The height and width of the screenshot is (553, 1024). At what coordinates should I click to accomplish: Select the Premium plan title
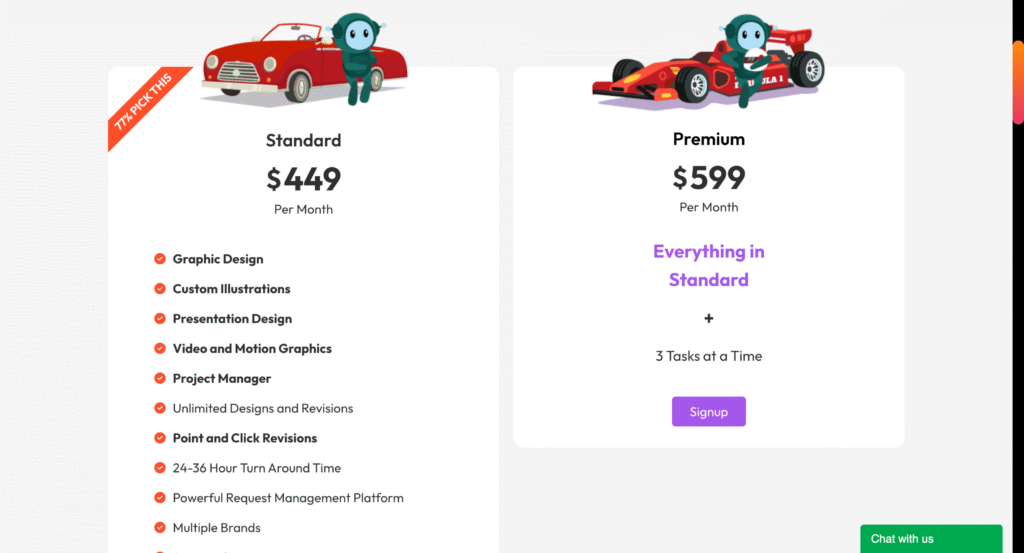(709, 139)
